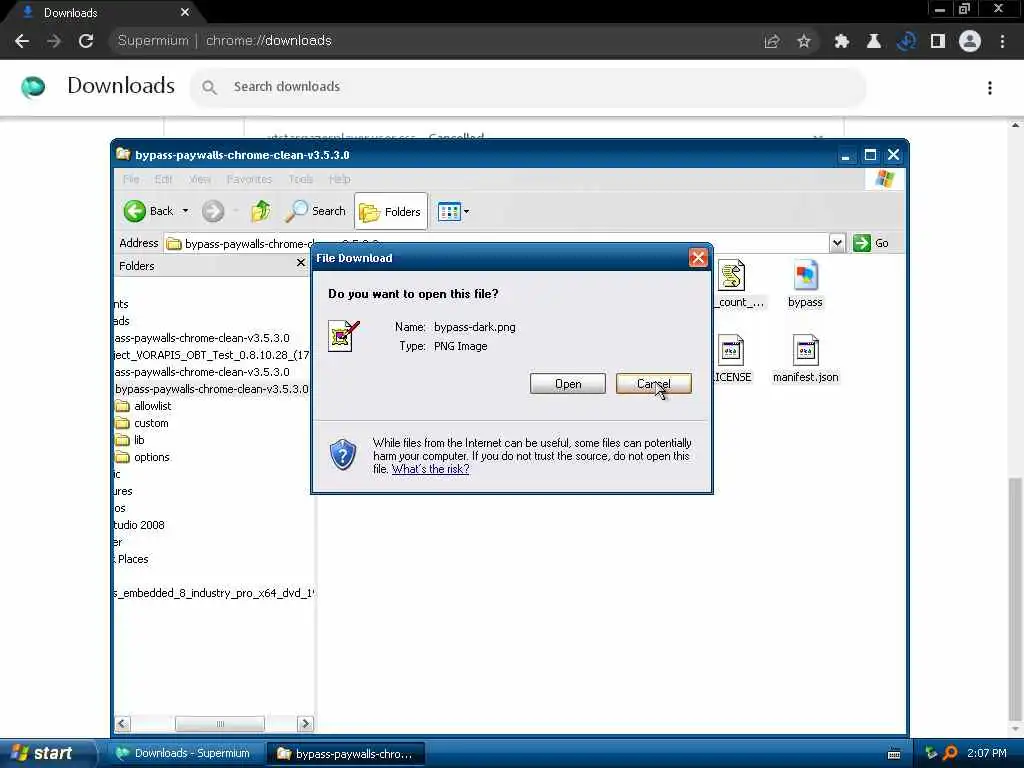Select the s_embedded_8_industry_pro_x64_dvd tree entry
Screen dimensions: 1024x768
pyautogui.click(x=214, y=593)
